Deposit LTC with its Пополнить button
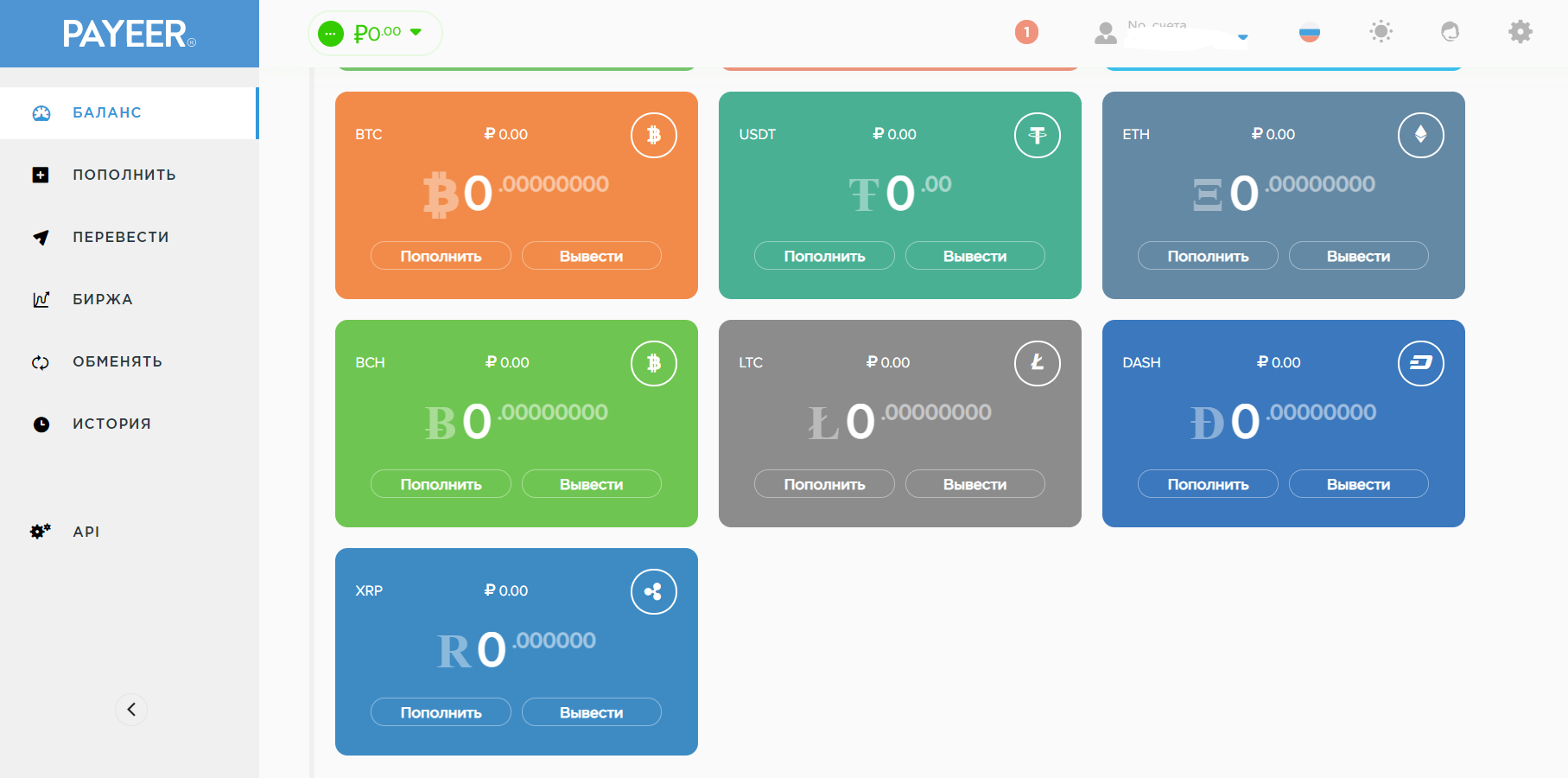The height and width of the screenshot is (778, 1568). (824, 484)
